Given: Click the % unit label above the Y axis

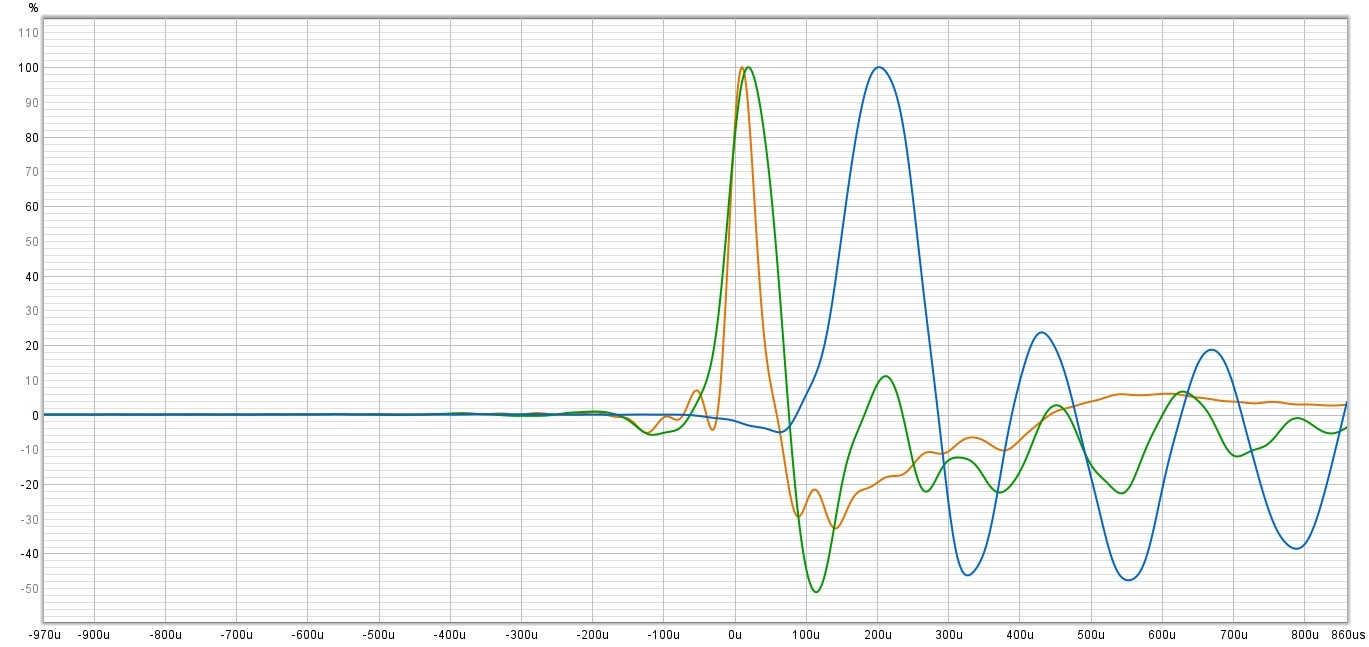Looking at the screenshot, I should 33,8.
